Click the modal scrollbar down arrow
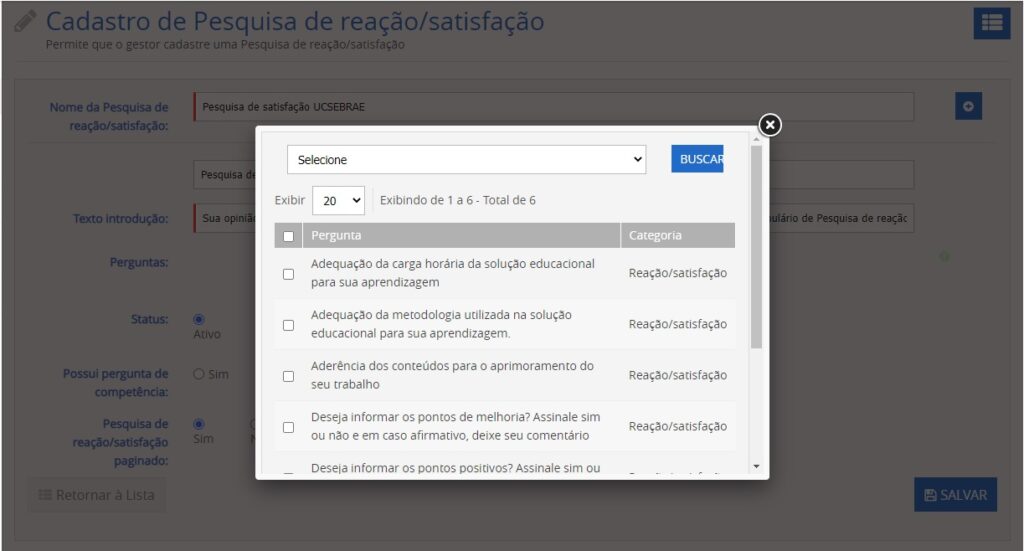Screen dimensions: 1024x551 [x=756, y=466]
